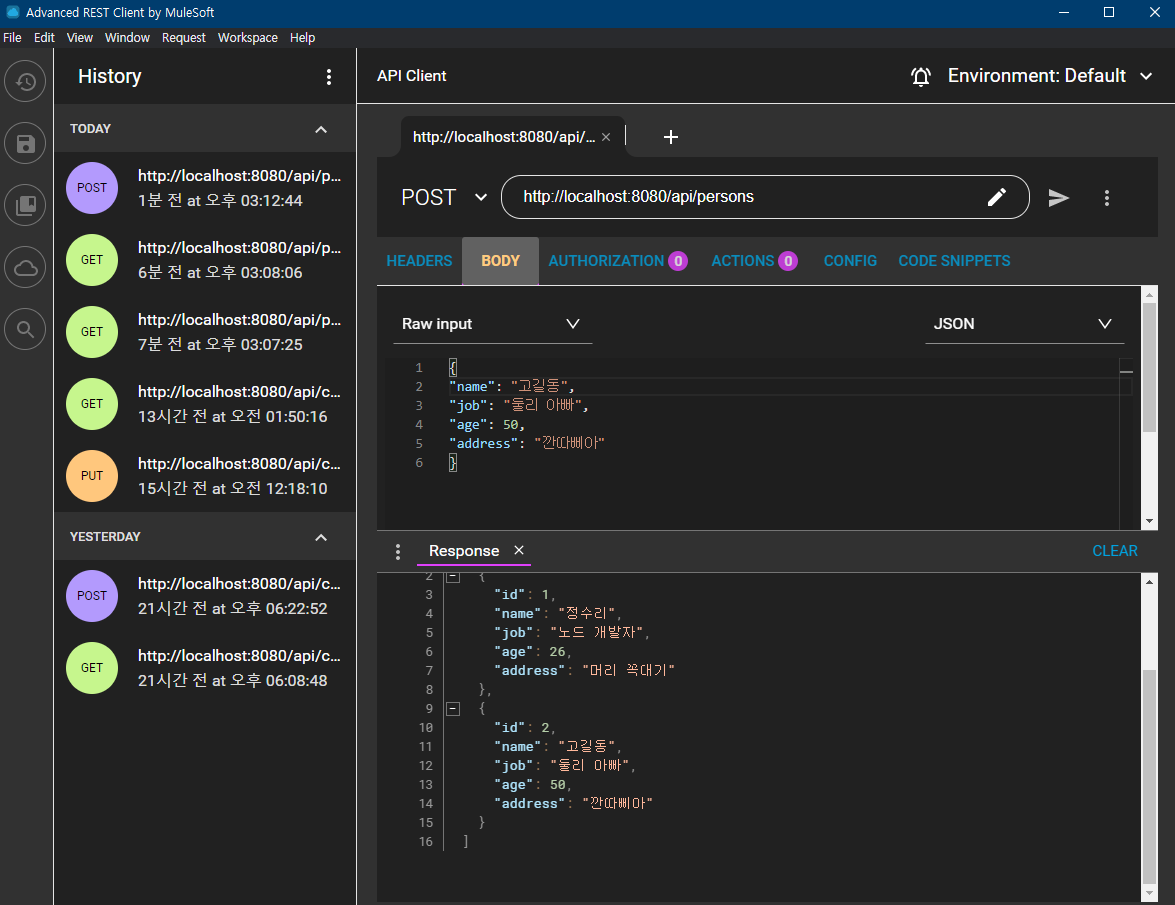Open GET request from 01:50:16 history
This screenshot has height=905, width=1175.
click(205, 404)
